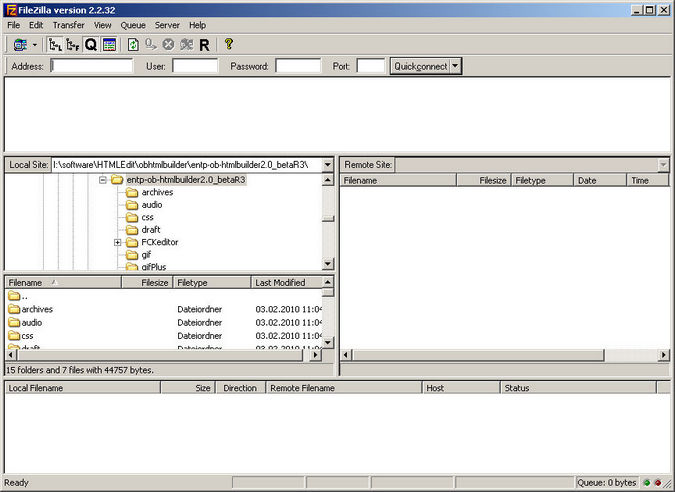
Task: Click local file list horizontal scrollbar thumb
Action: coord(160,355)
